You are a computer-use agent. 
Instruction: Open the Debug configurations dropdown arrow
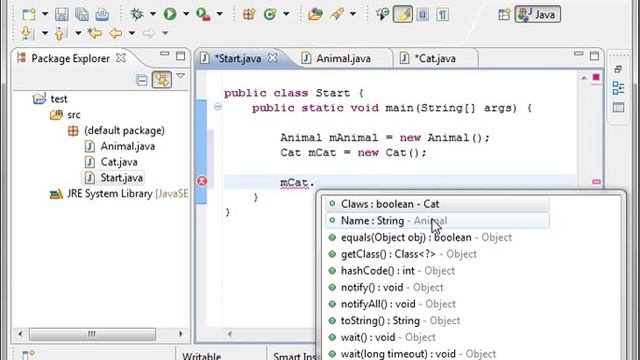(153, 14)
